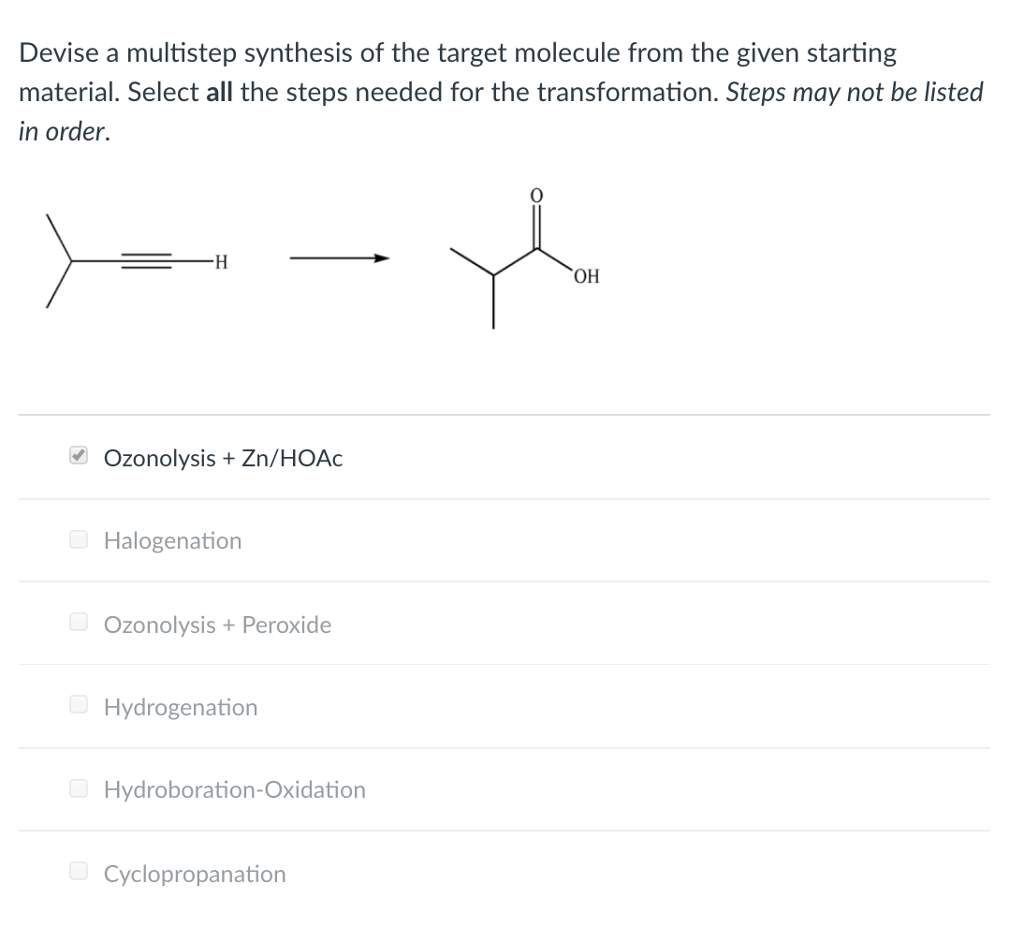Select the Halogenation option label
This screenshot has width=1024, height=927.
coord(172,540)
